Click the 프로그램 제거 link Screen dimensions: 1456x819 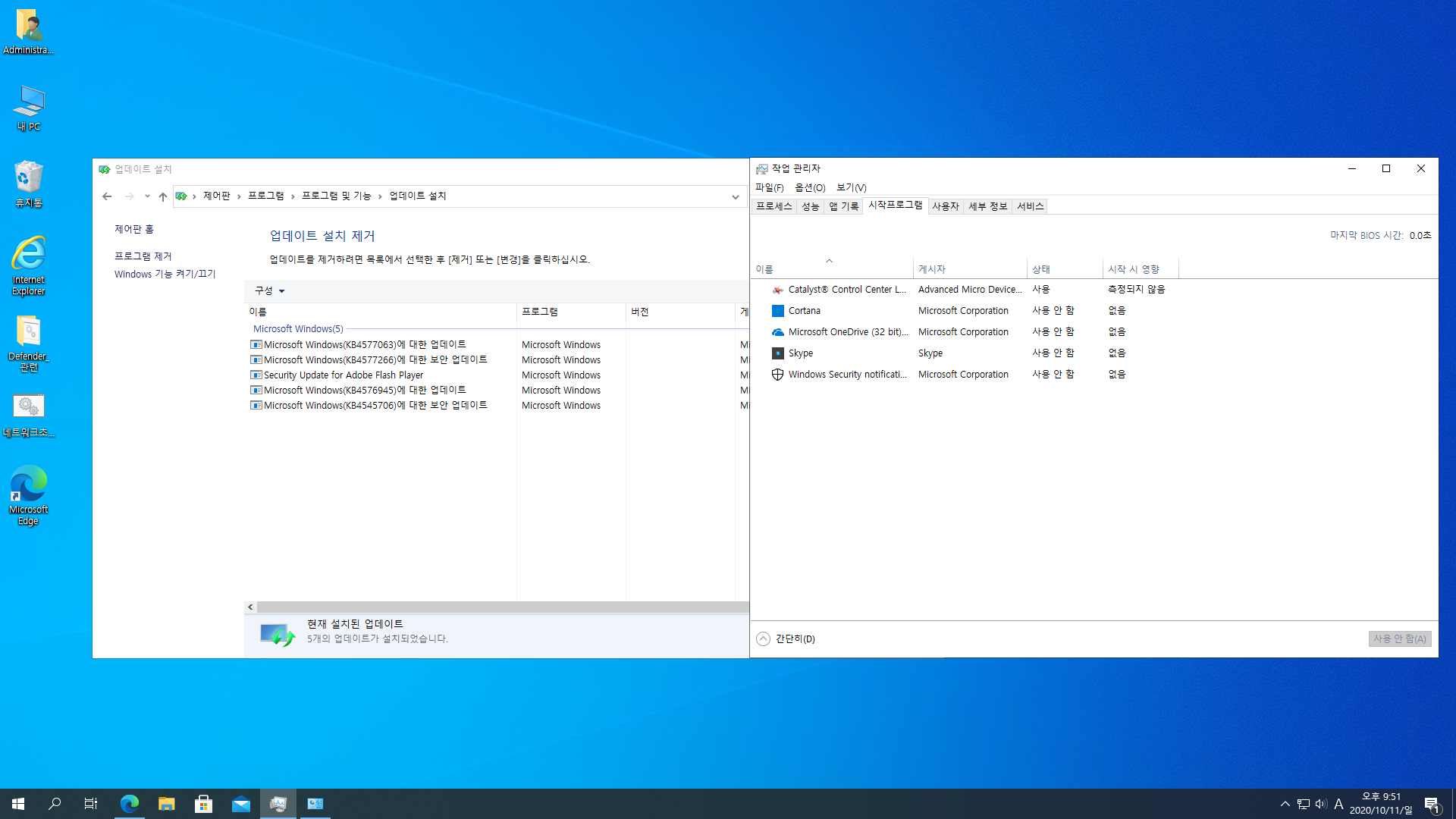[143, 256]
